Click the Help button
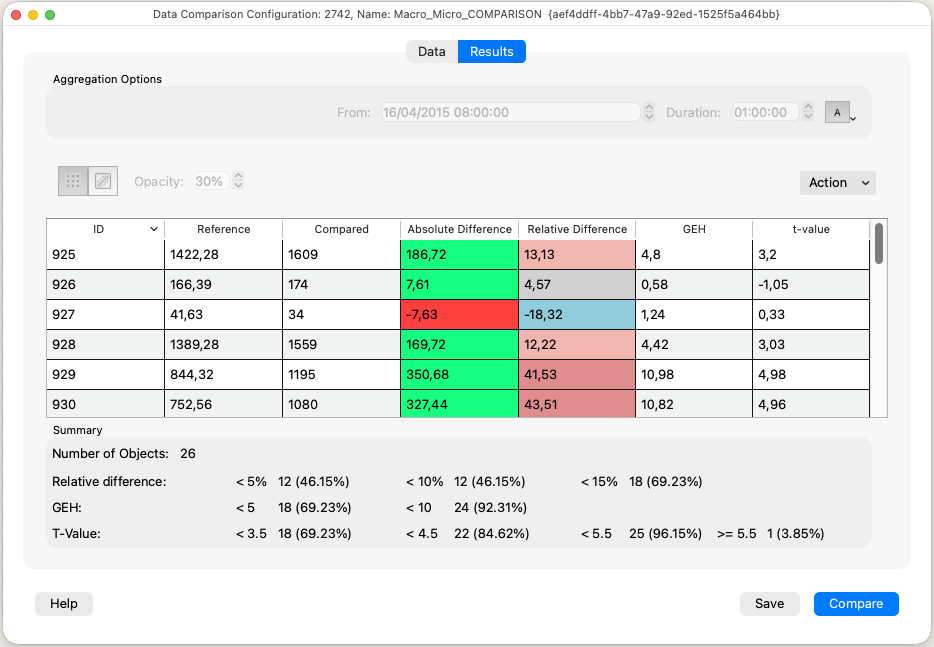 [64, 604]
